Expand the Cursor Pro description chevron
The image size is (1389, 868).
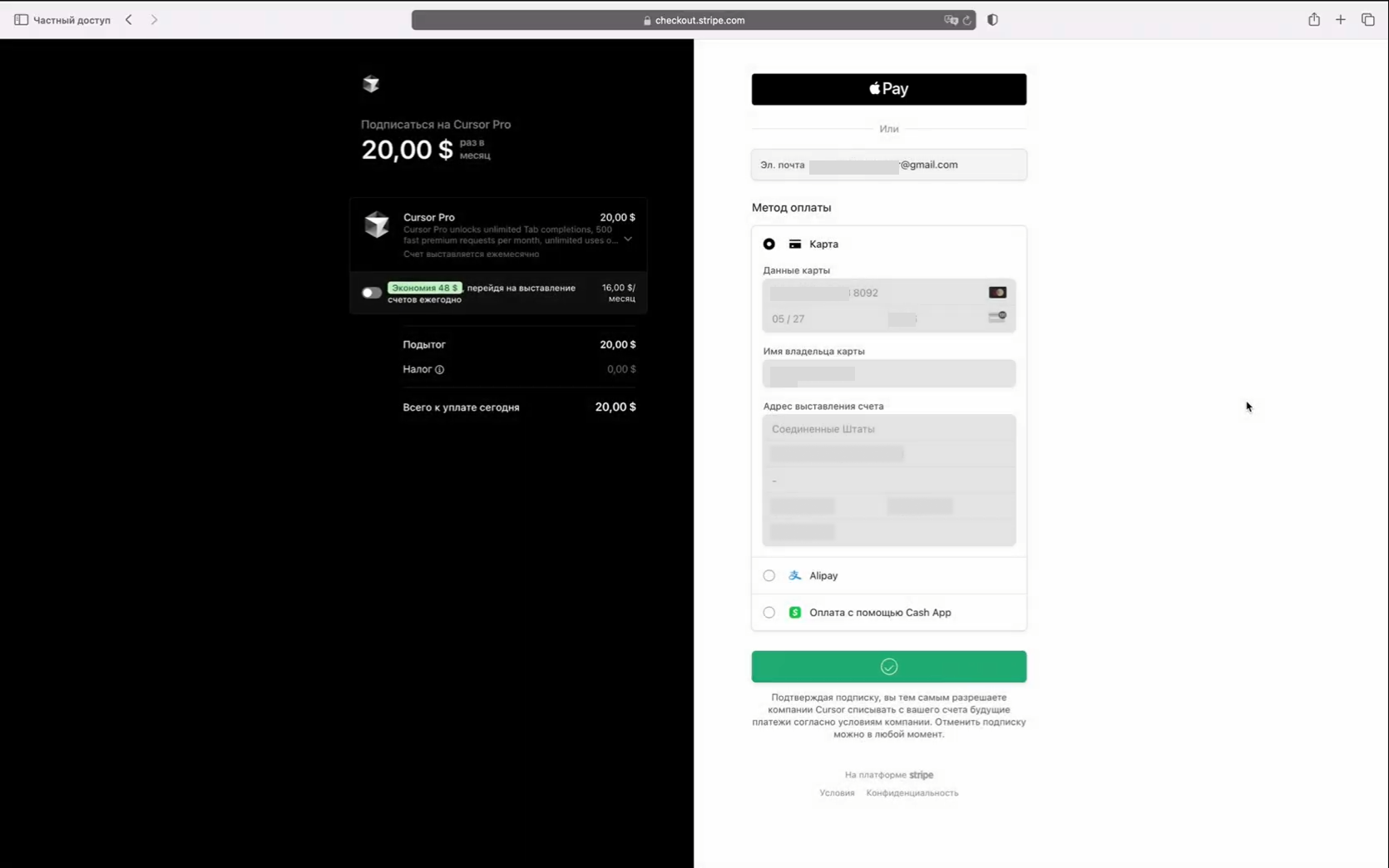pyautogui.click(x=628, y=239)
